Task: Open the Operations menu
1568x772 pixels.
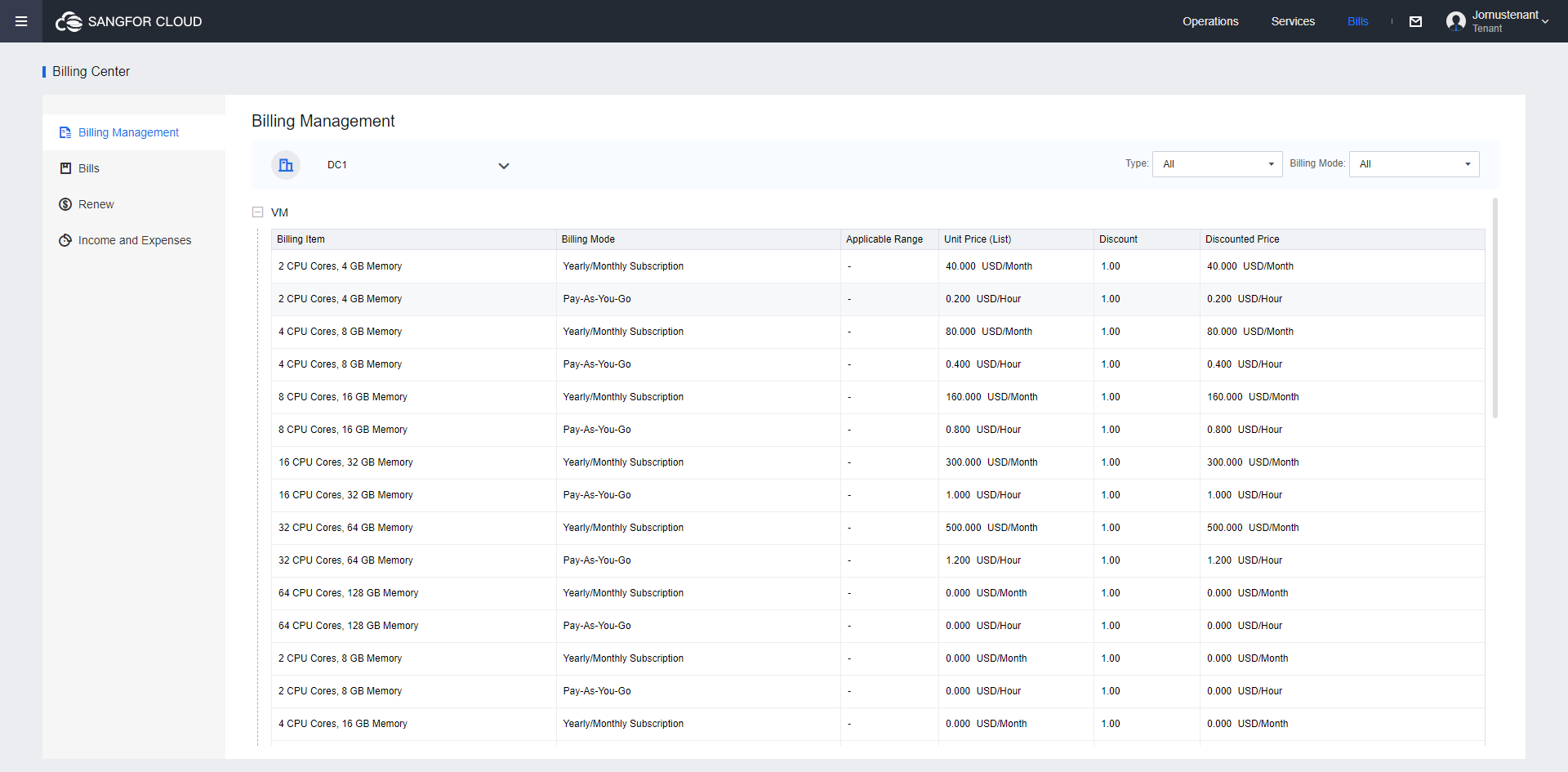Action: tap(1210, 21)
